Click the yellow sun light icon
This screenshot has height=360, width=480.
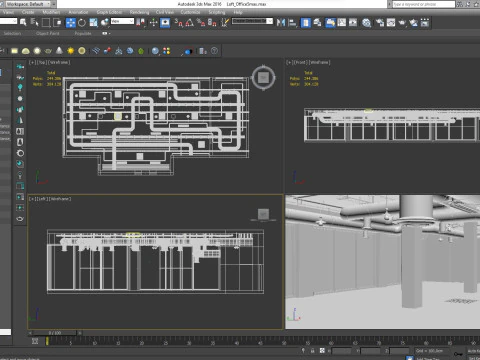pyautogui.click(x=71, y=51)
